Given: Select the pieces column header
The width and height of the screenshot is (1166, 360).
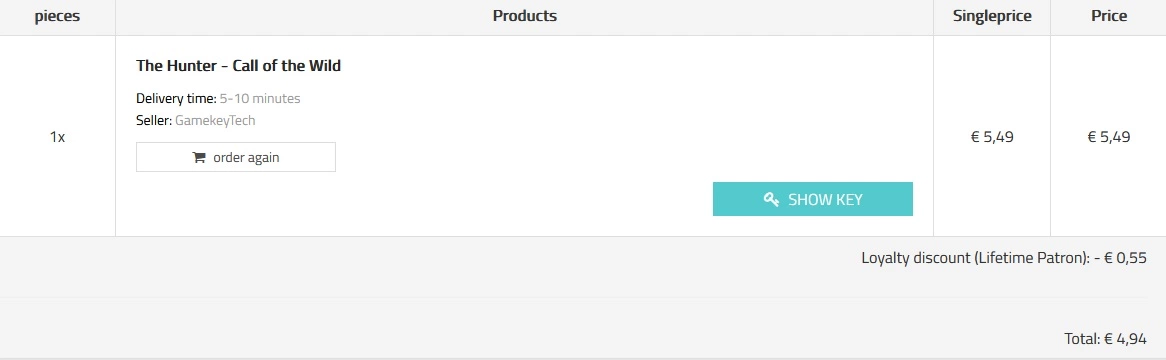Looking at the screenshot, I should [x=57, y=16].
